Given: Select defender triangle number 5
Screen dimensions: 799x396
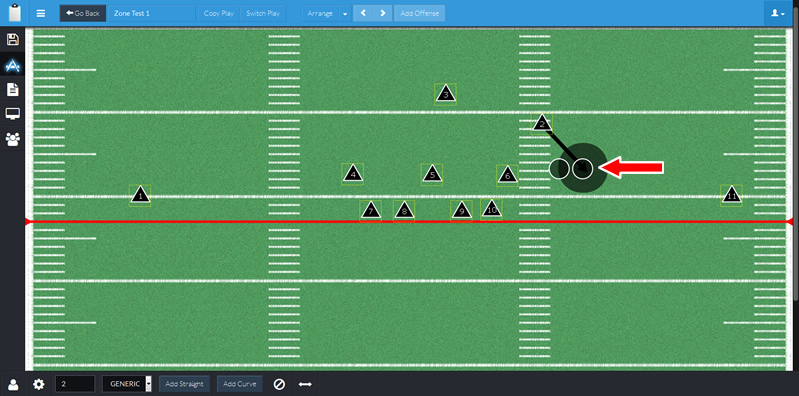Looking at the screenshot, I should 432,174.
